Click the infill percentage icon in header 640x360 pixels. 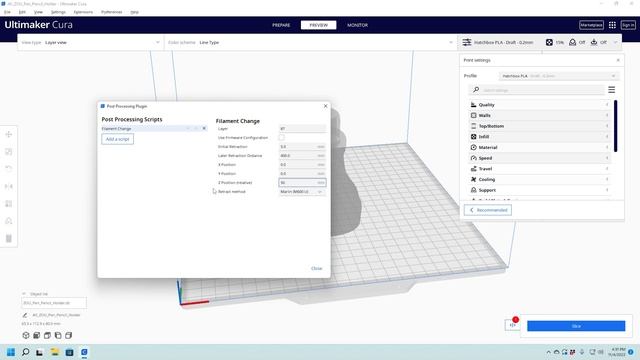click(549, 42)
